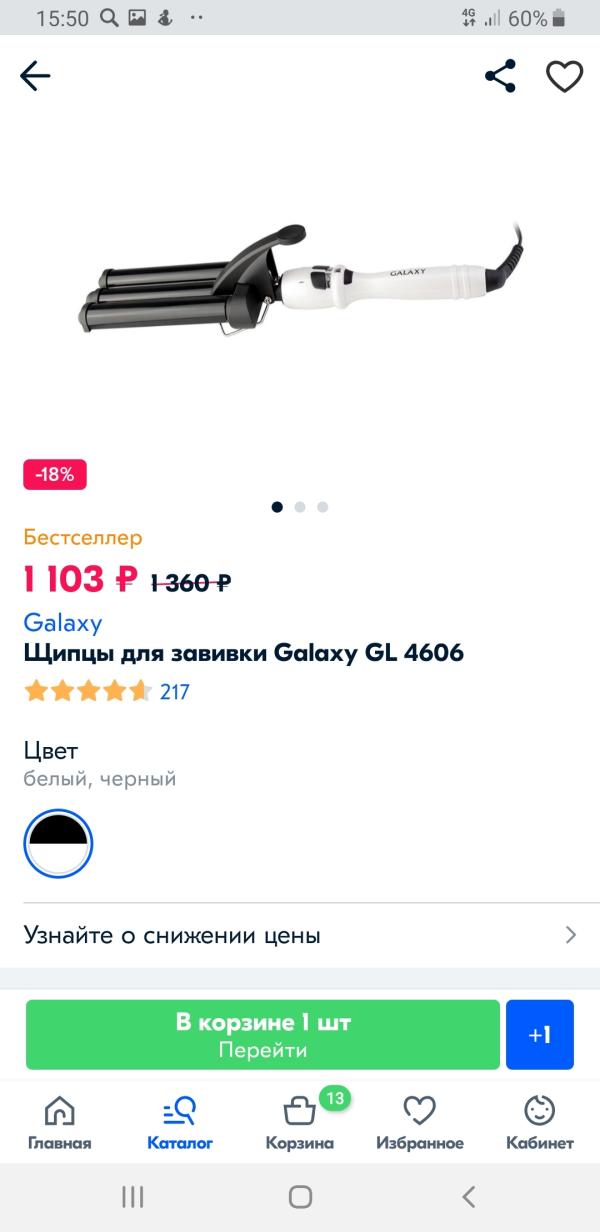
Task: Switch to the Каталог tab
Action: (180, 1122)
